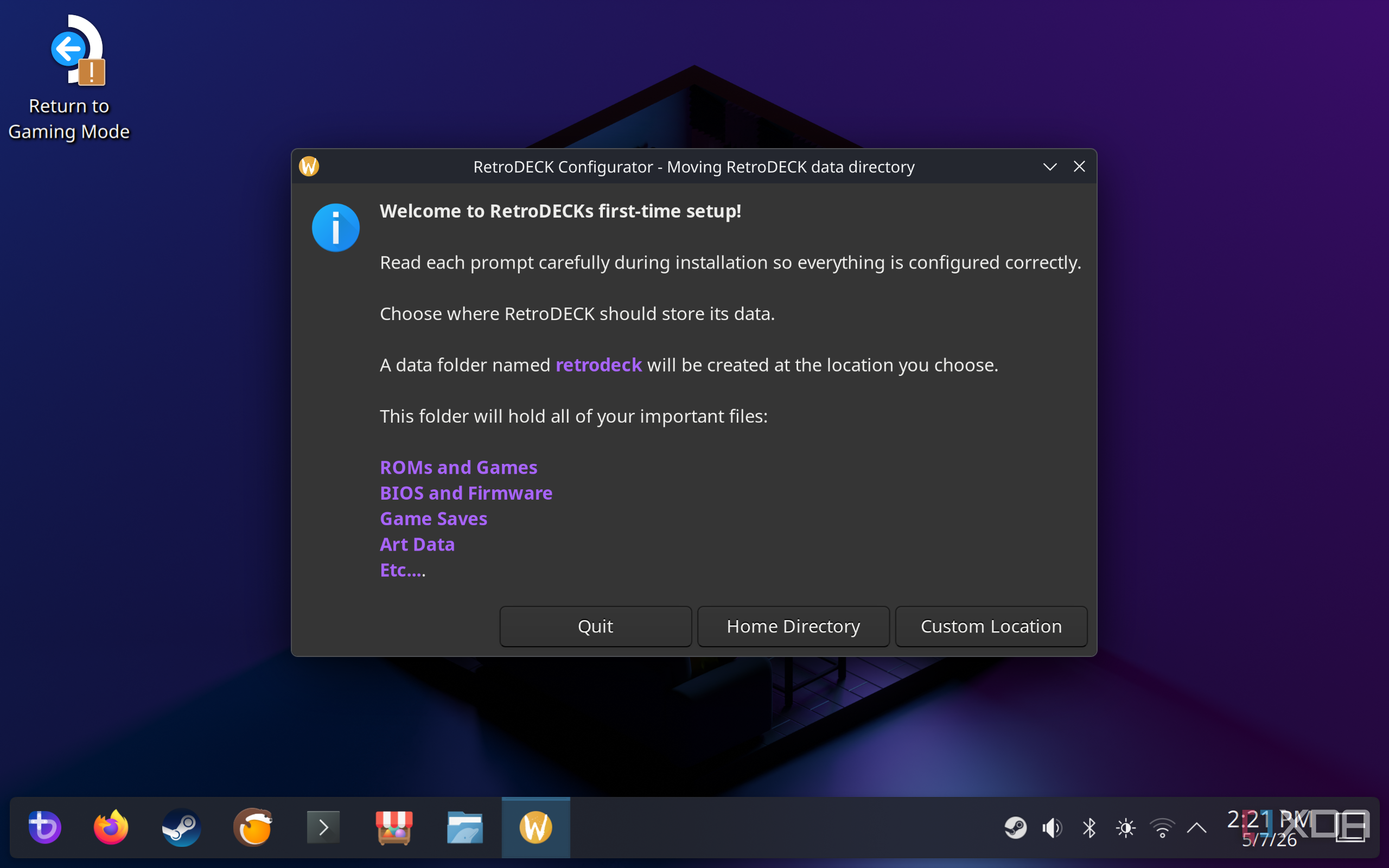
Task: Open Steam from the taskbar
Action: coord(181,827)
